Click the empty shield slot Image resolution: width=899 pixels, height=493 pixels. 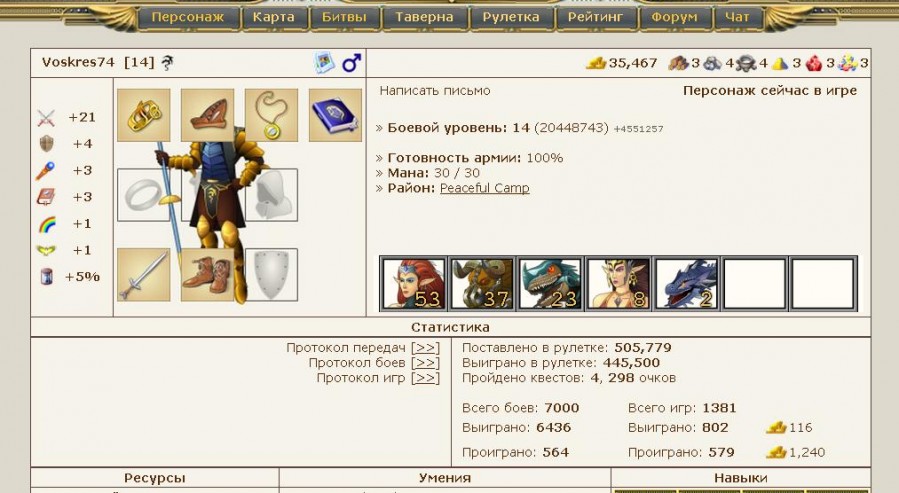pyautogui.click(x=271, y=275)
